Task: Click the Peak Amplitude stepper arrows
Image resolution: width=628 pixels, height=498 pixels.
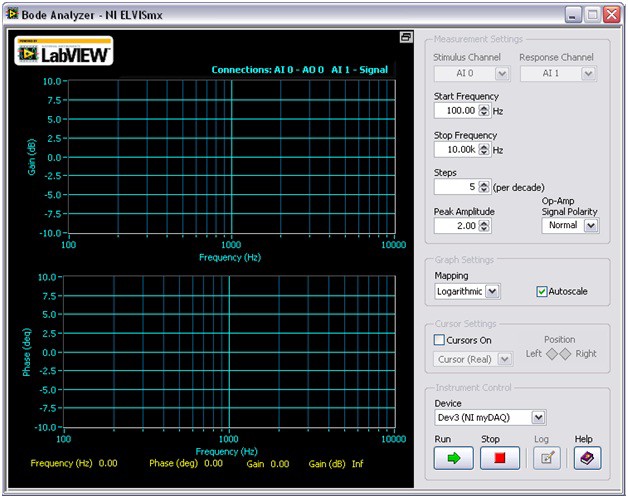Action: (x=485, y=226)
